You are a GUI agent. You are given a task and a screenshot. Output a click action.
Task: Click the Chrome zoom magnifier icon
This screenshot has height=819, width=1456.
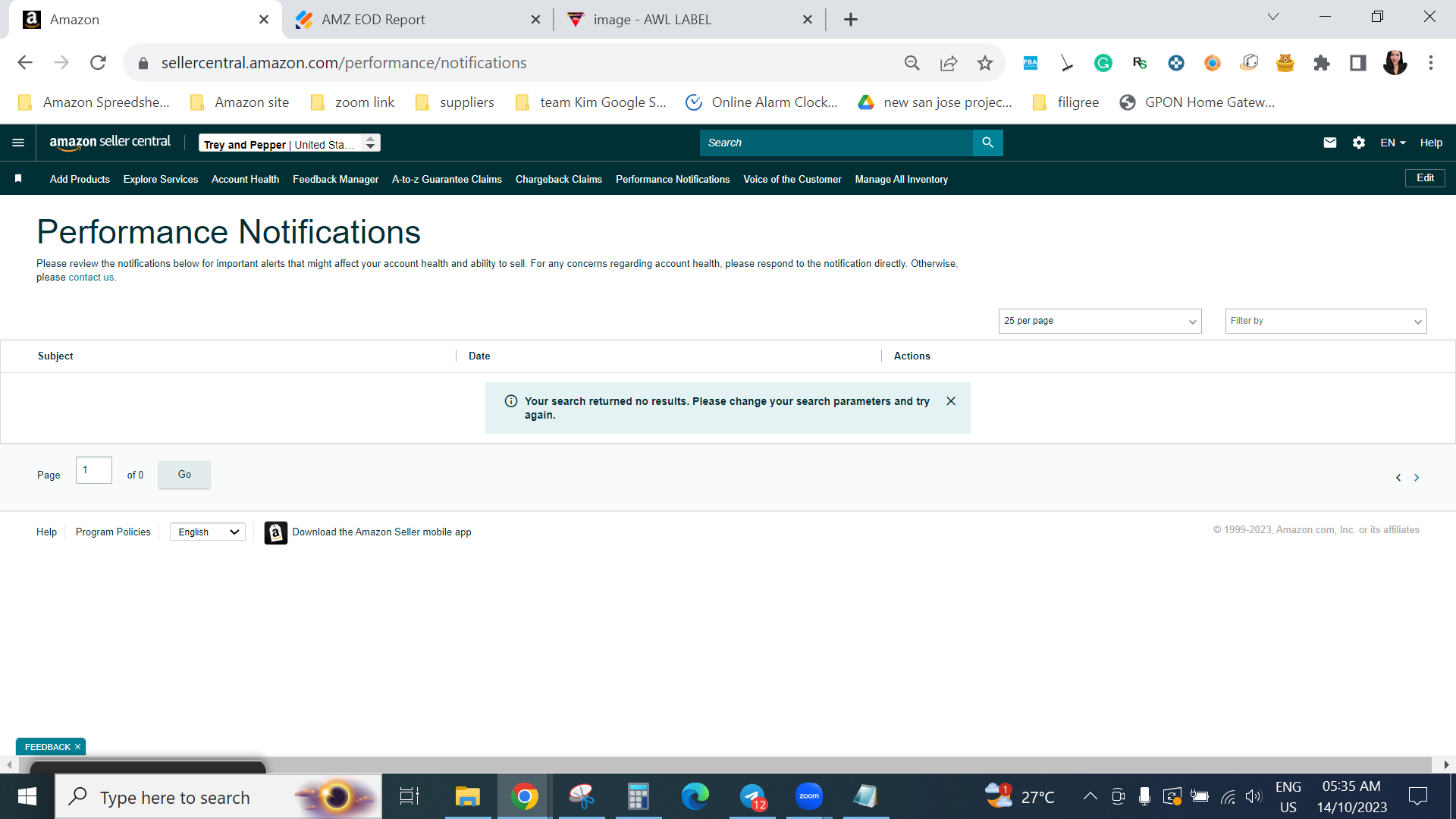[x=912, y=63]
